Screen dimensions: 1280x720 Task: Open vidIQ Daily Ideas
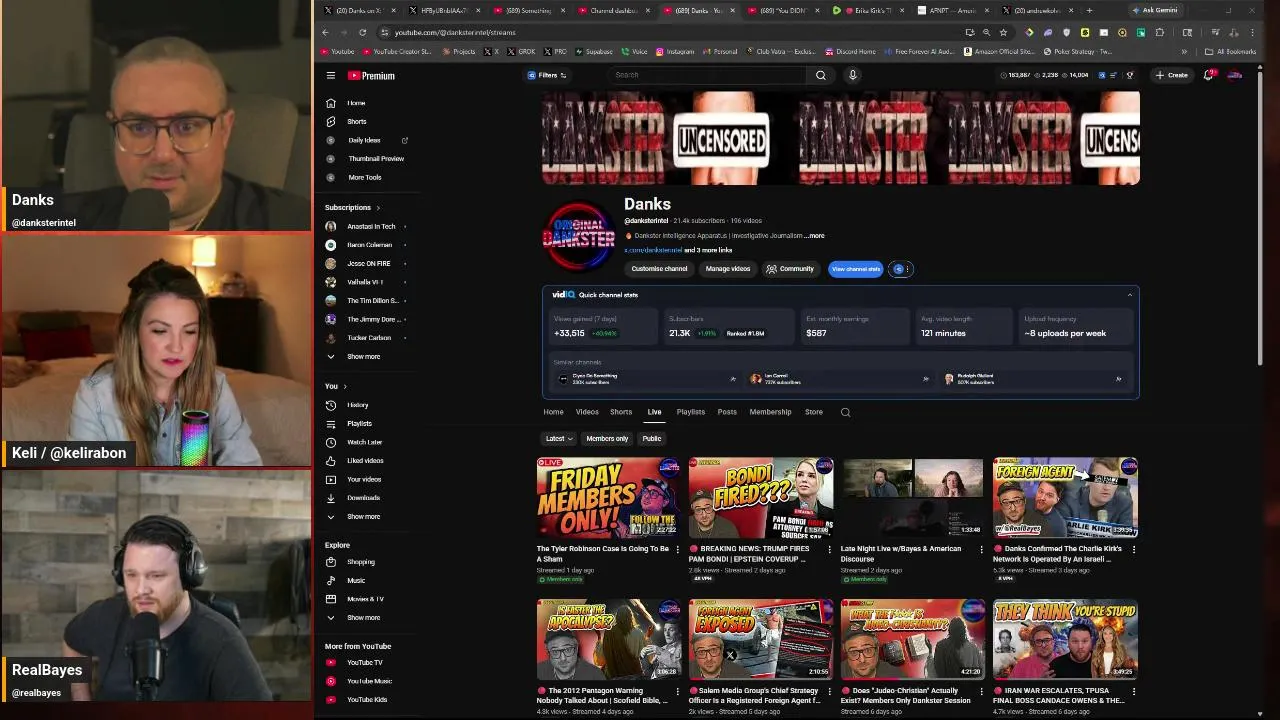tap(362, 140)
